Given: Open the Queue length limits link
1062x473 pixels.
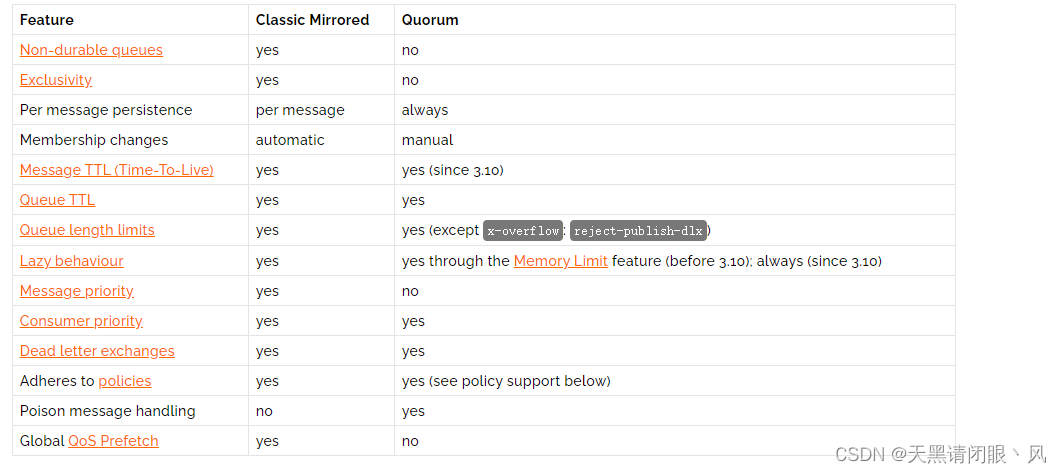Looking at the screenshot, I should point(87,230).
